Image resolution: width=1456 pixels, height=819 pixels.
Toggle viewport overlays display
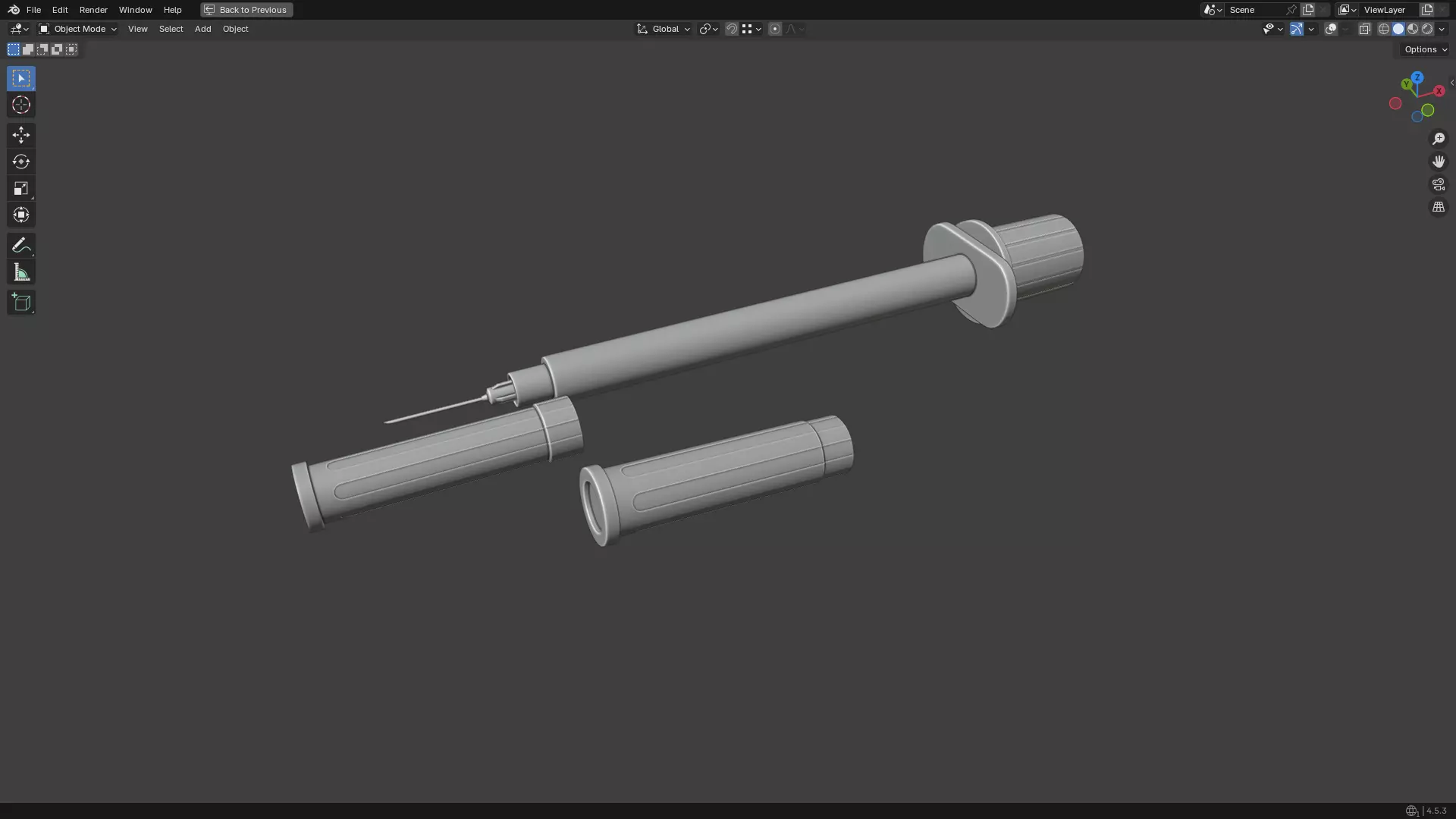click(1331, 29)
